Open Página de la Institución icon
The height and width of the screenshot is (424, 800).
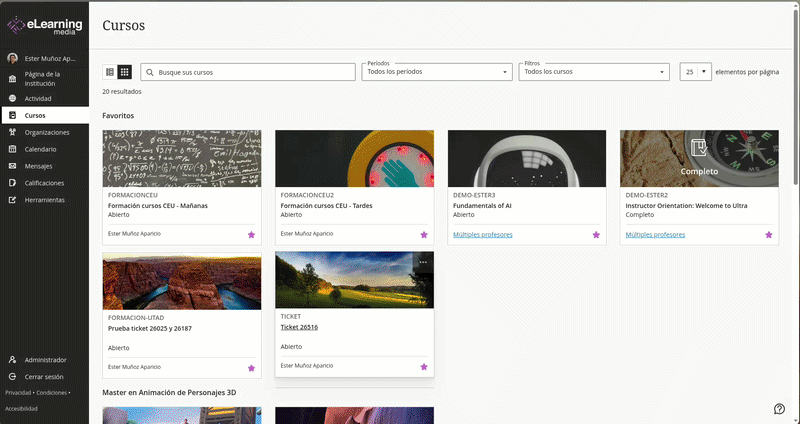(x=13, y=79)
